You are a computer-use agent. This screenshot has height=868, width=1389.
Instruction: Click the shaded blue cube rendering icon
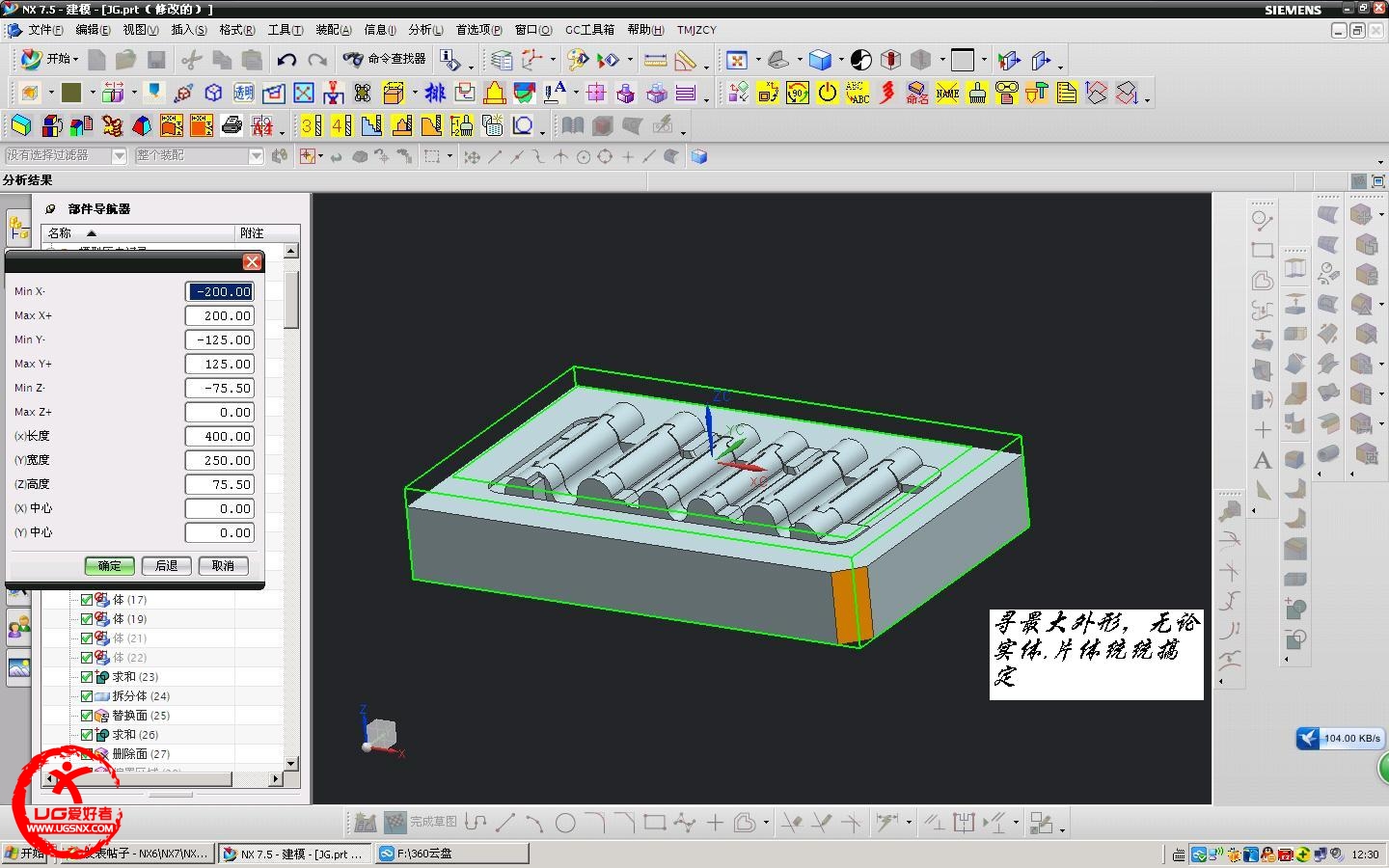pos(820,60)
